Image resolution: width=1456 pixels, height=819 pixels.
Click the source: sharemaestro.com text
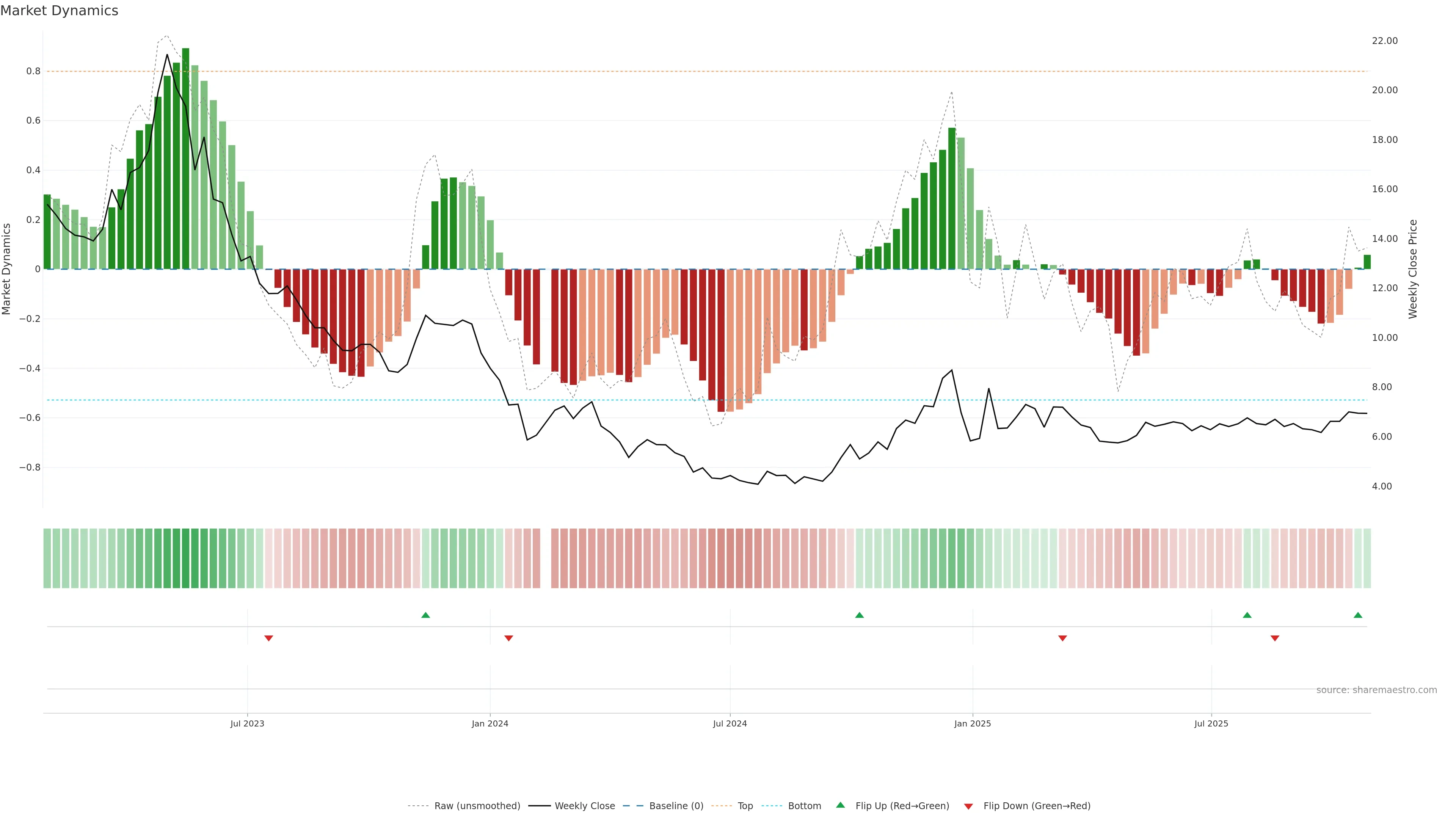pos(1376,690)
